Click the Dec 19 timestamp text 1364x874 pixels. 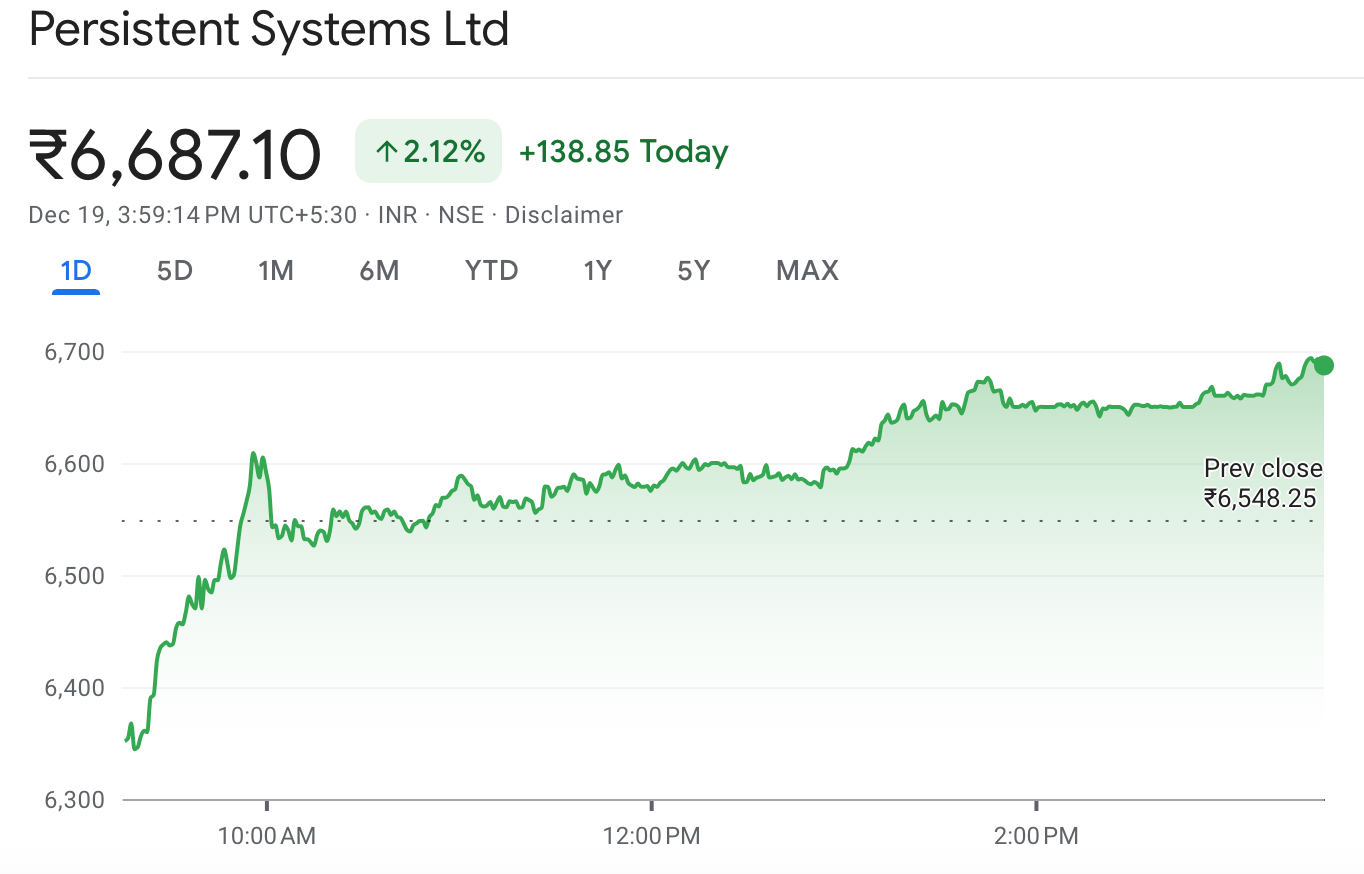(193, 215)
